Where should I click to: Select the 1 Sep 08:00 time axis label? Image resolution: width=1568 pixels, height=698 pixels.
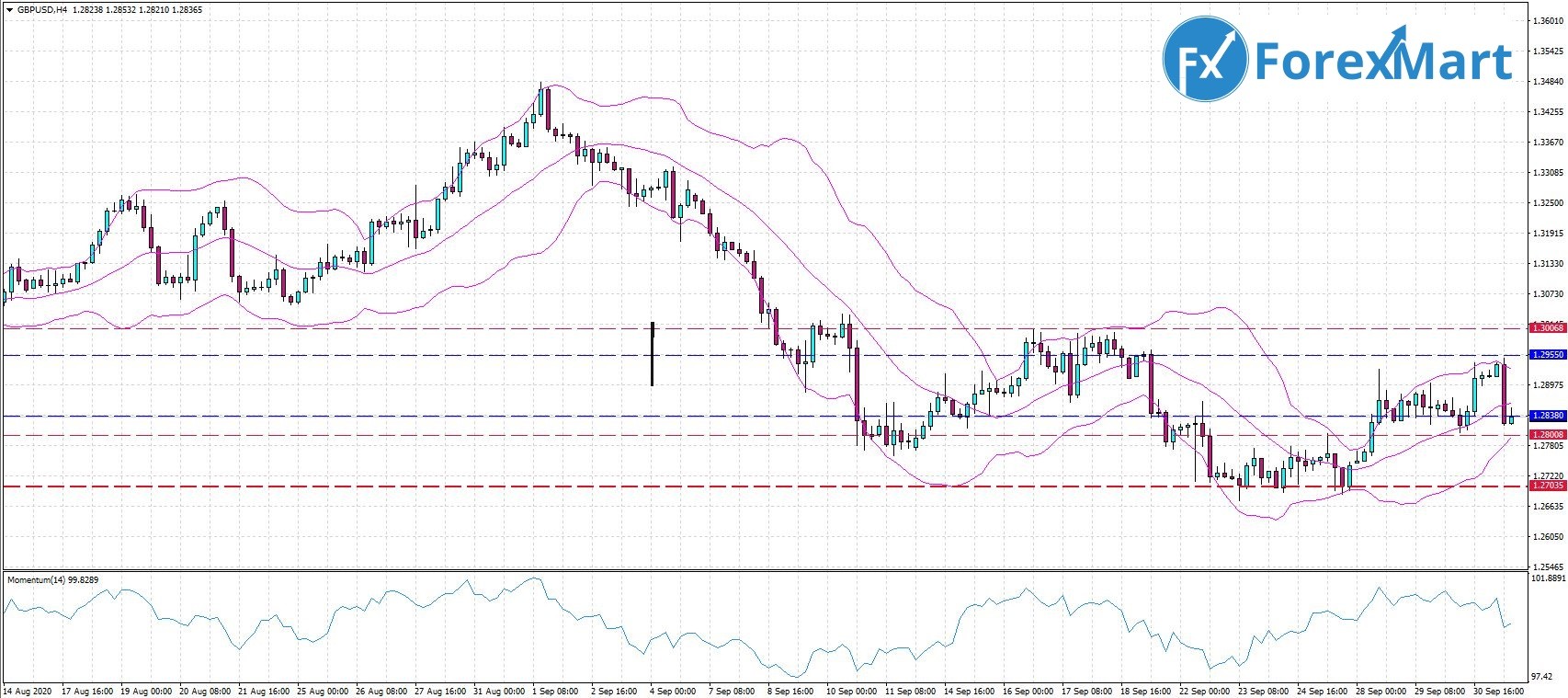click(554, 690)
